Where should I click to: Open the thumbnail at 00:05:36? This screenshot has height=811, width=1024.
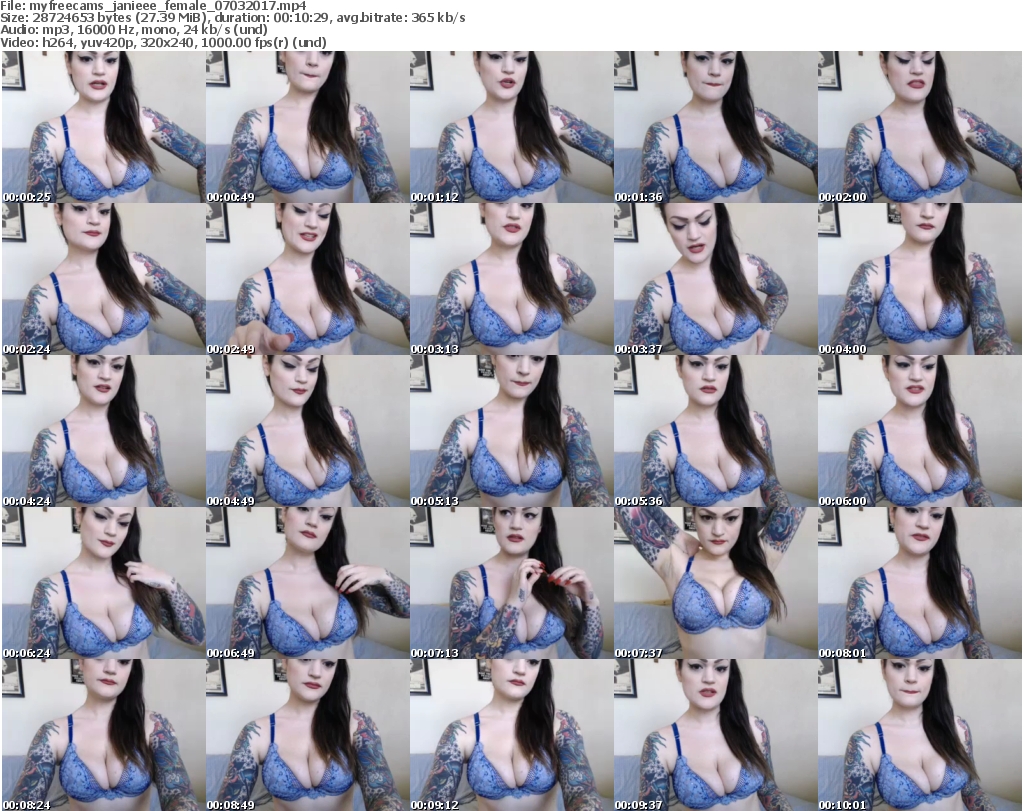(716, 431)
